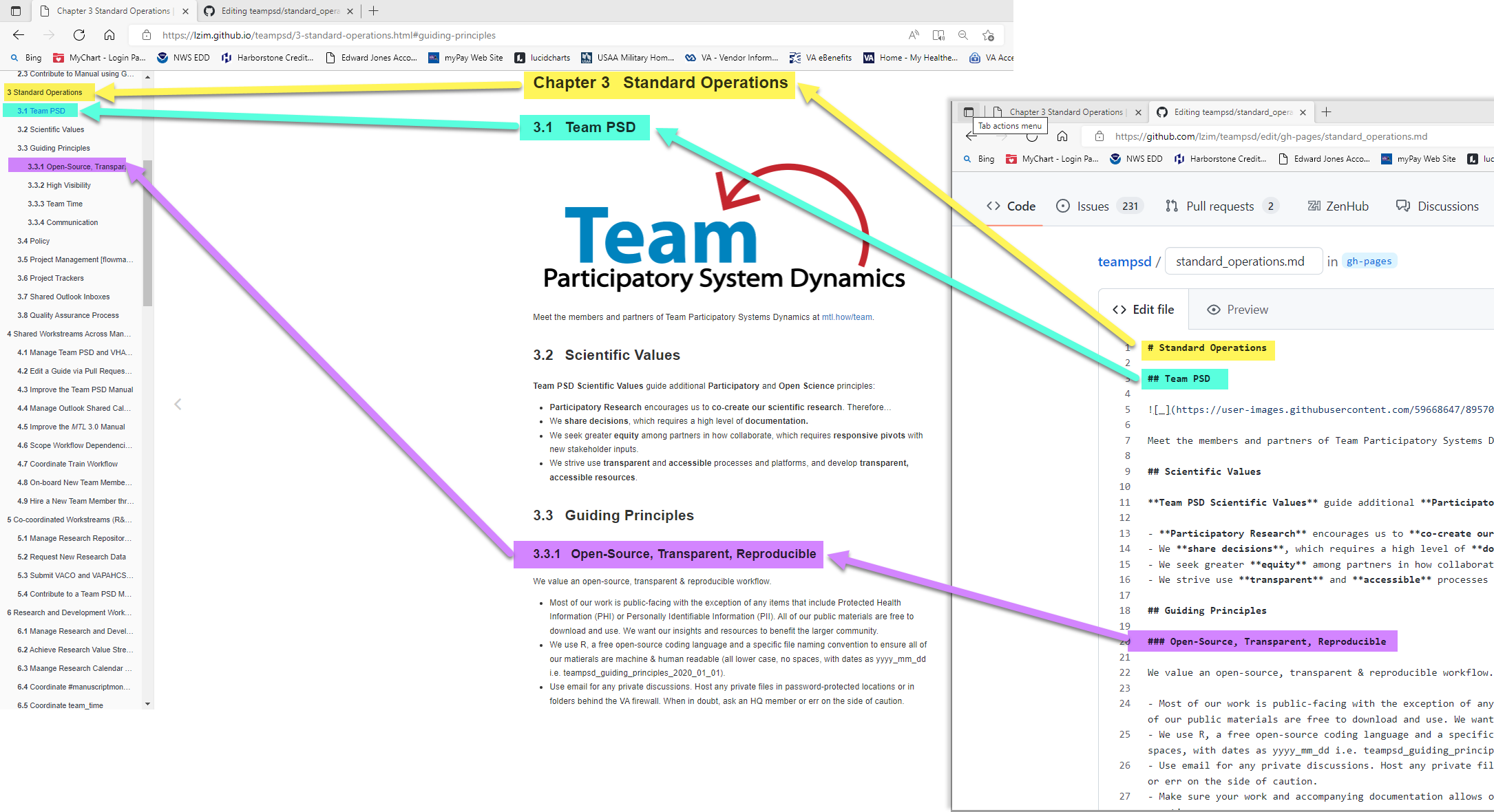Add page to favorites star icon
The image size is (1494, 812).
[x=989, y=35]
